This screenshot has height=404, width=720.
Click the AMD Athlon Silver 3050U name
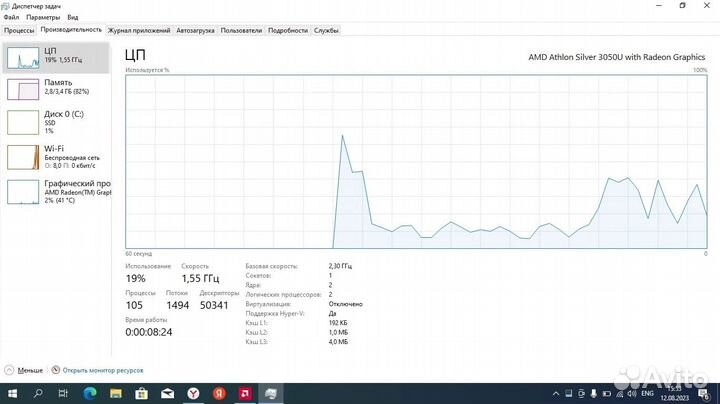(617, 57)
